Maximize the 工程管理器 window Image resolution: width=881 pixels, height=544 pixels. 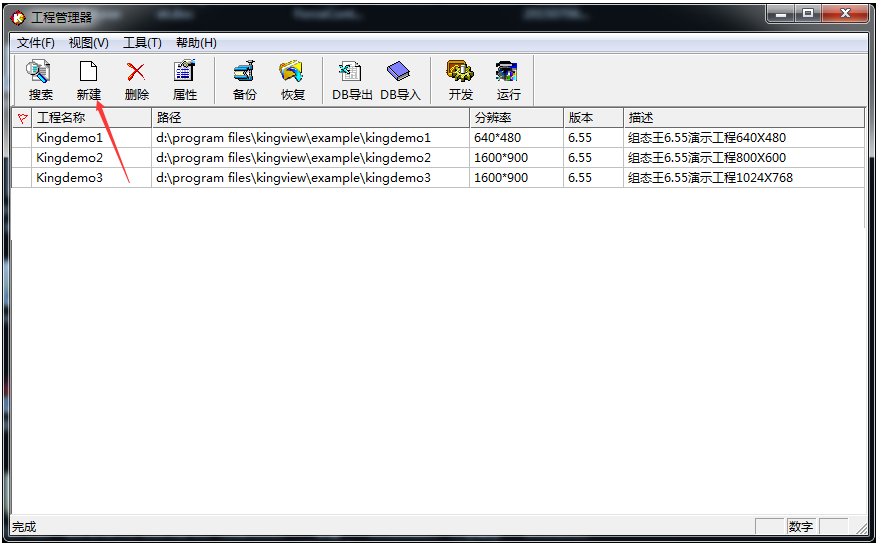point(808,13)
